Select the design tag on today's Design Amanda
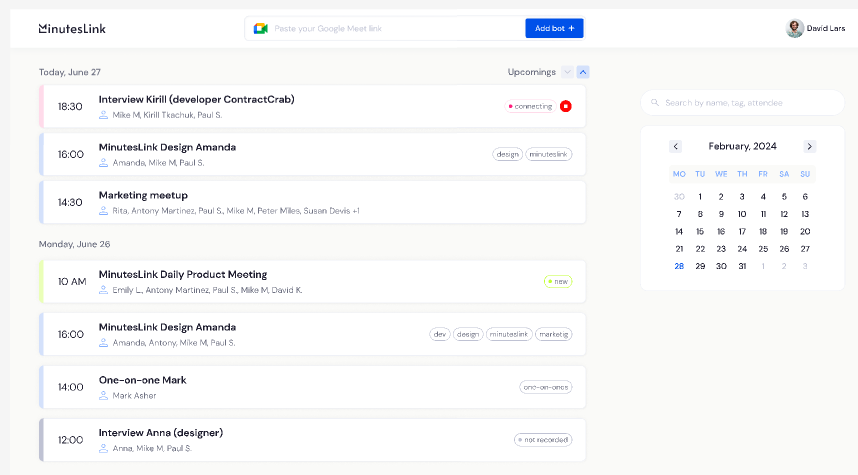Screen dimensions: 858x475 pyautogui.click(x=507, y=154)
